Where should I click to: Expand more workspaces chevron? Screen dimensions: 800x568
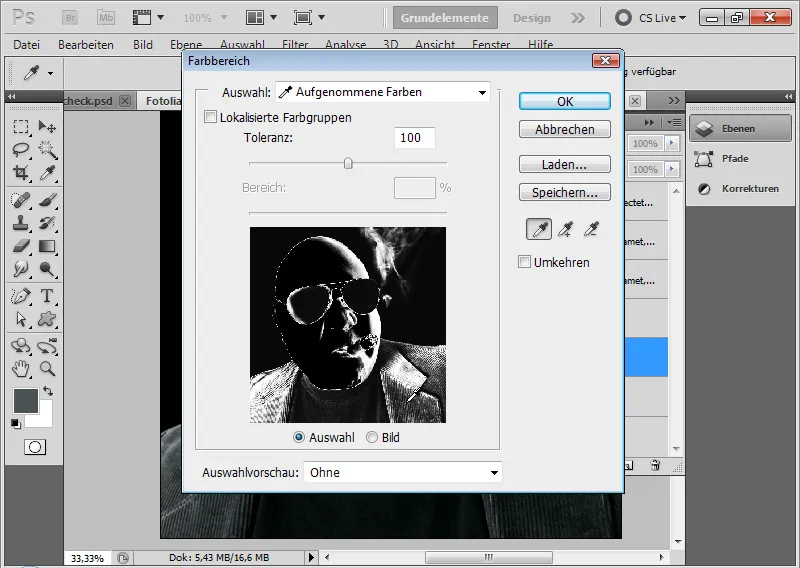578,18
